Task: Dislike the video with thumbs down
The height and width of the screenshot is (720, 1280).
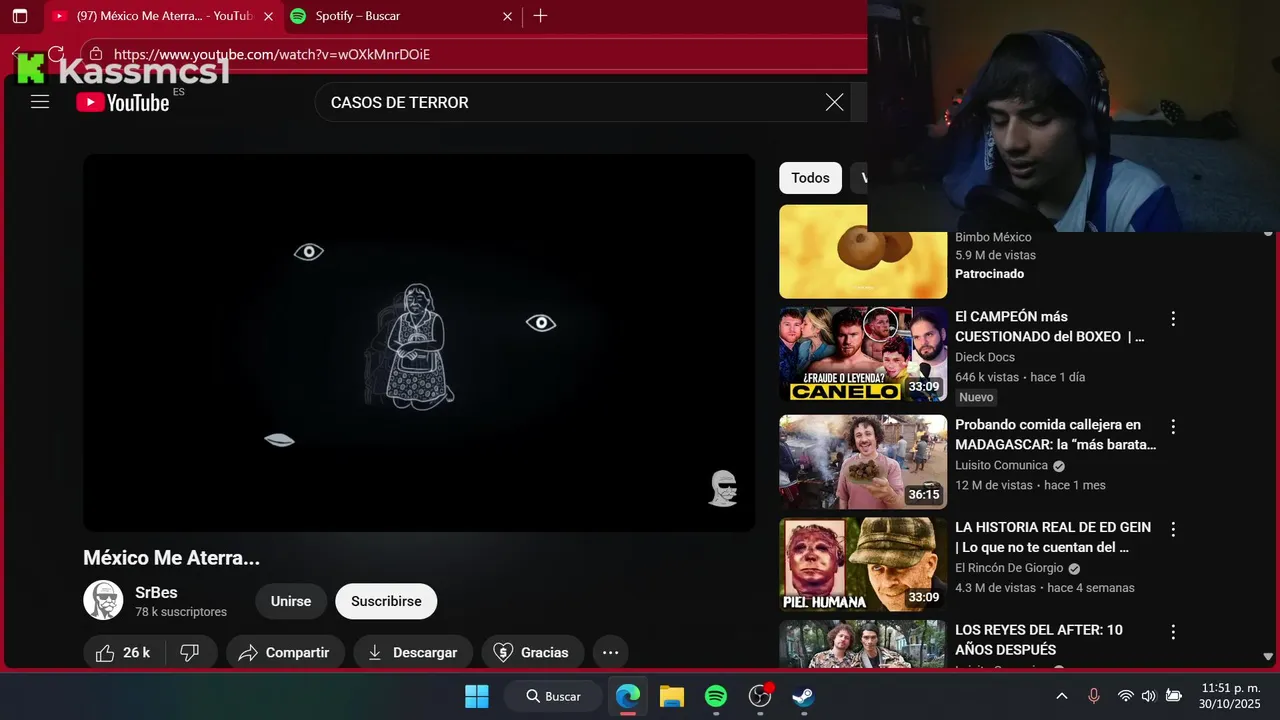Action: coord(189,653)
